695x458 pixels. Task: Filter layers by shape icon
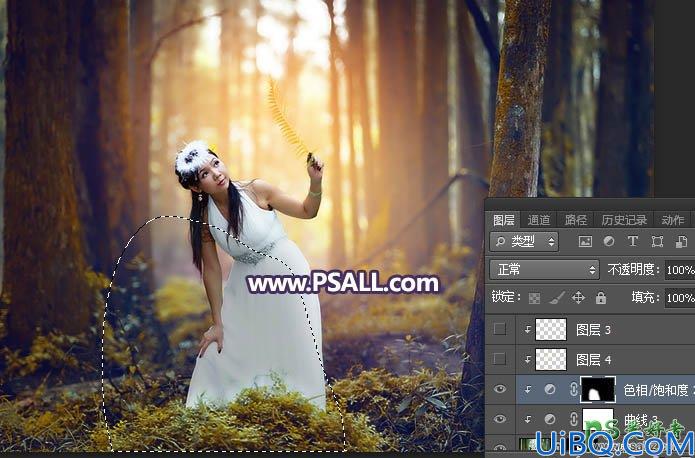(657, 241)
